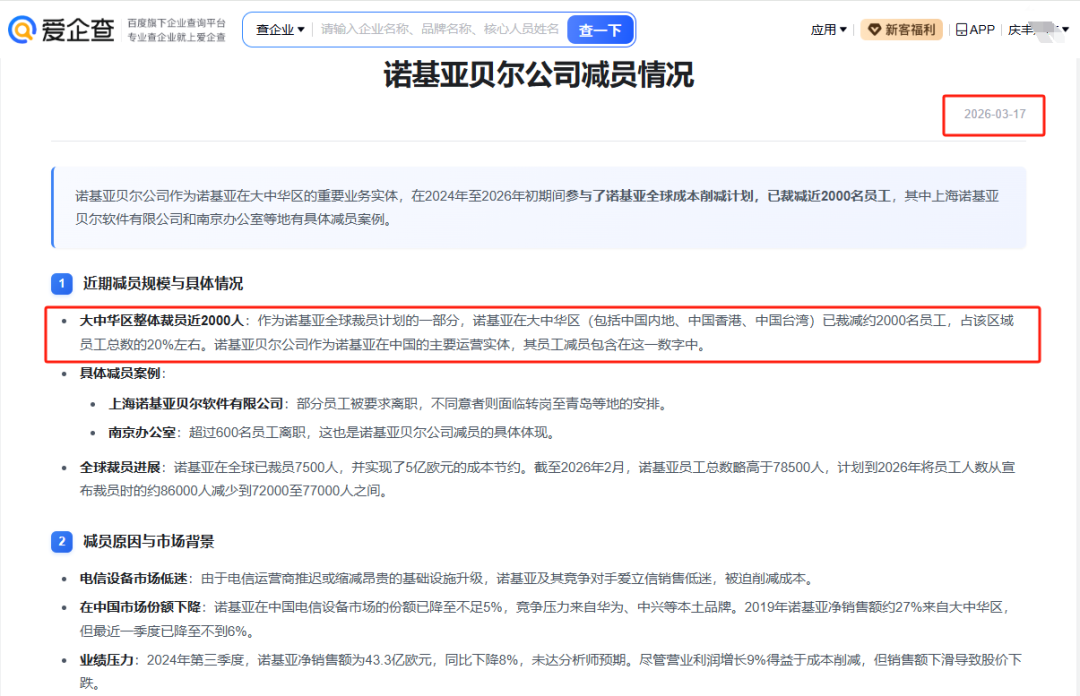Click 上海诺基亚贝尔软件有限公司 entry

click(196, 404)
